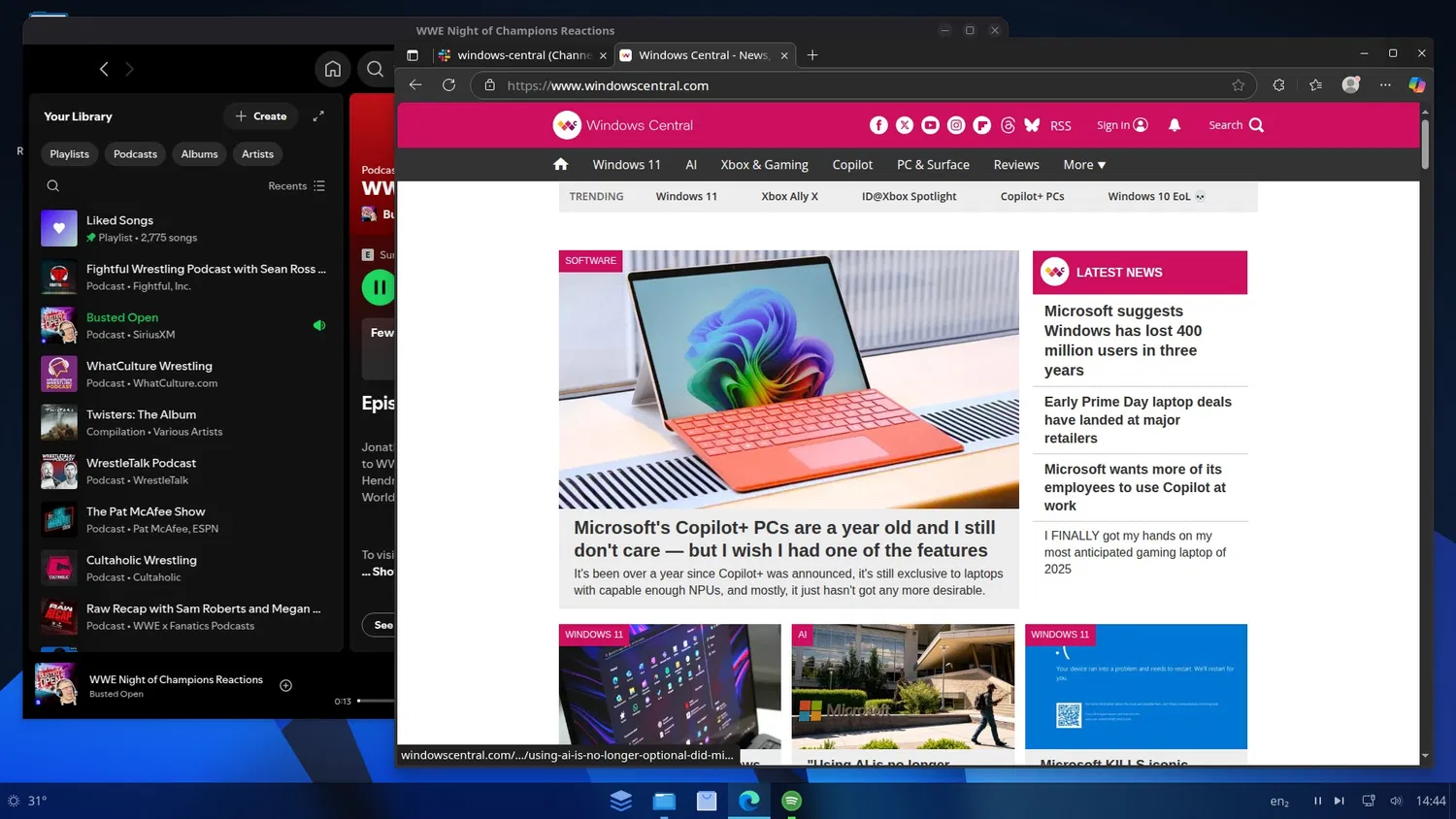Search within Your Library
This screenshot has height=819, width=1456.
(x=53, y=185)
